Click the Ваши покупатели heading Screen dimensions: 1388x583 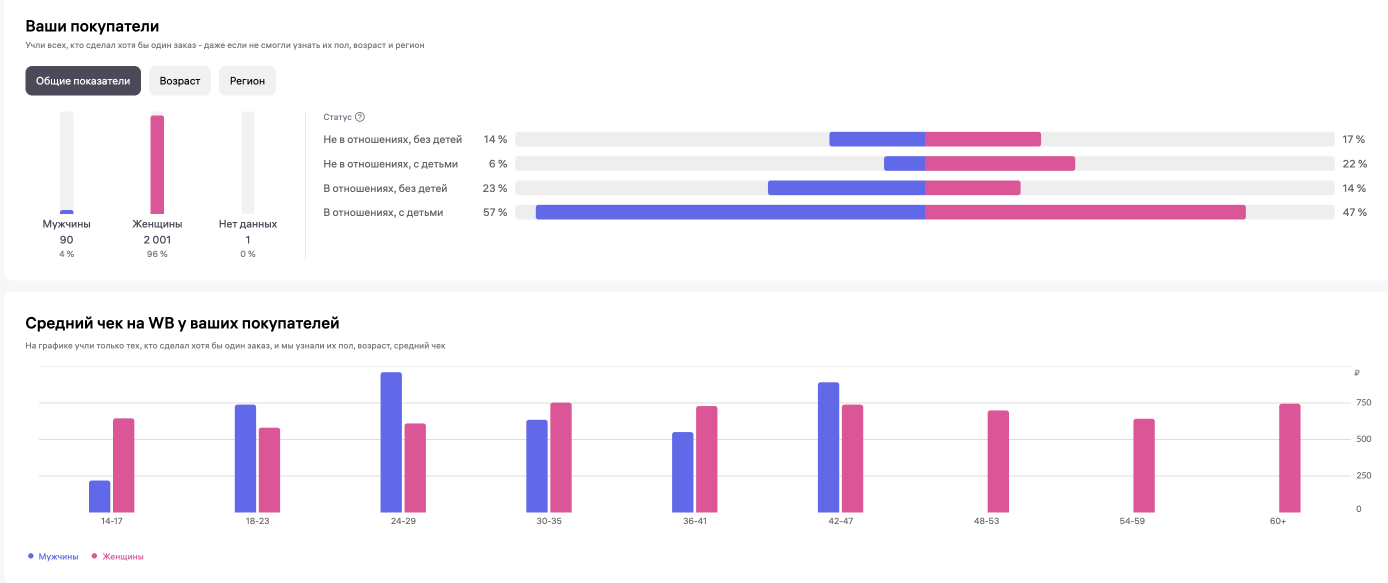(92, 26)
